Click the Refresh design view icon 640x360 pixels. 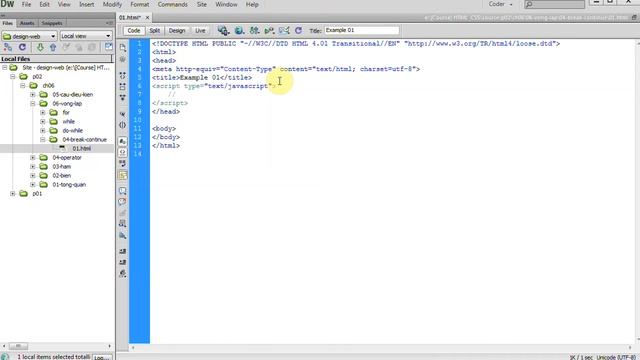pos(298,31)
